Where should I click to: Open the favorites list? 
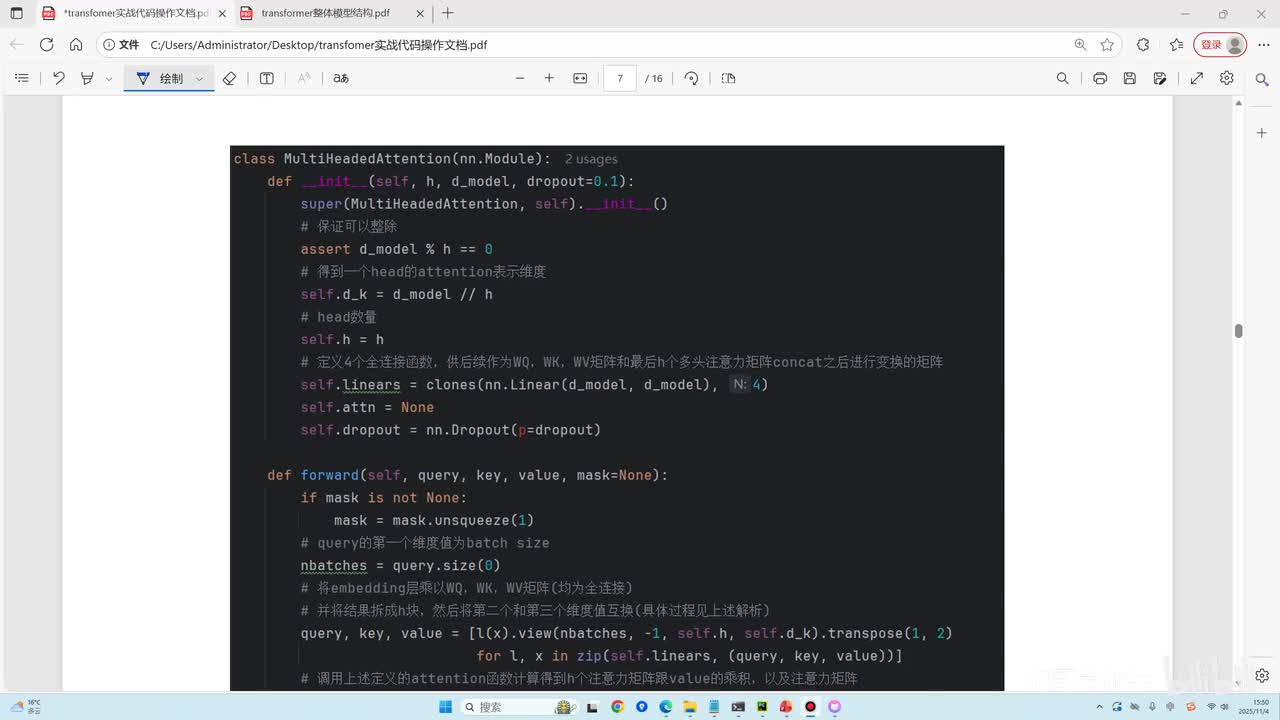pyautogui.click(x=1176, y=45)
